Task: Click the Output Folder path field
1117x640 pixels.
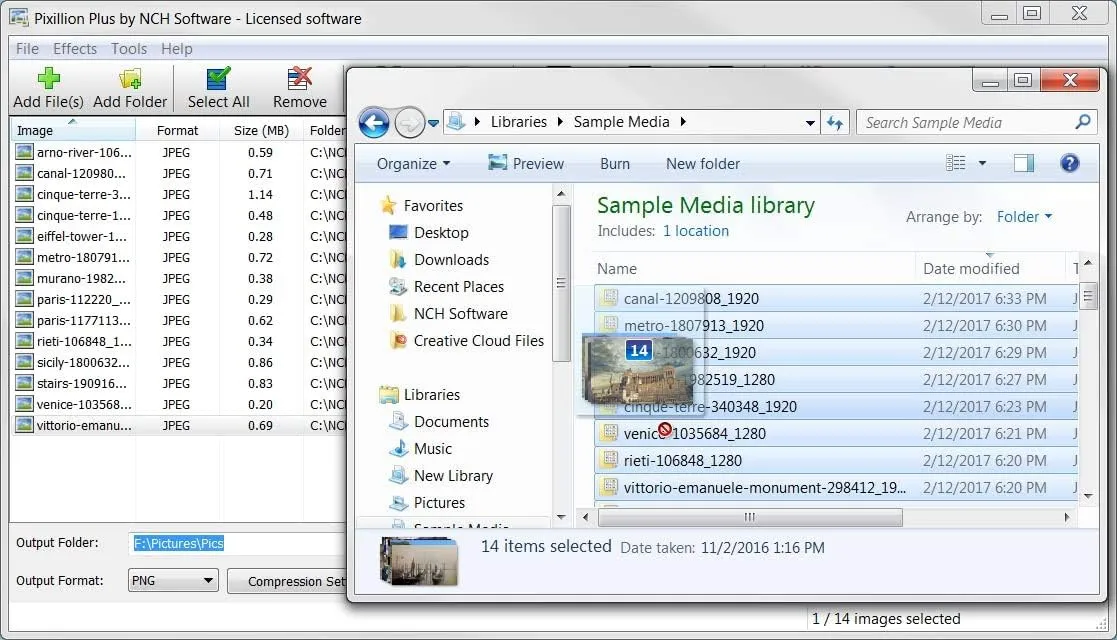Action: pyautogui.click(x=239, y=543)
